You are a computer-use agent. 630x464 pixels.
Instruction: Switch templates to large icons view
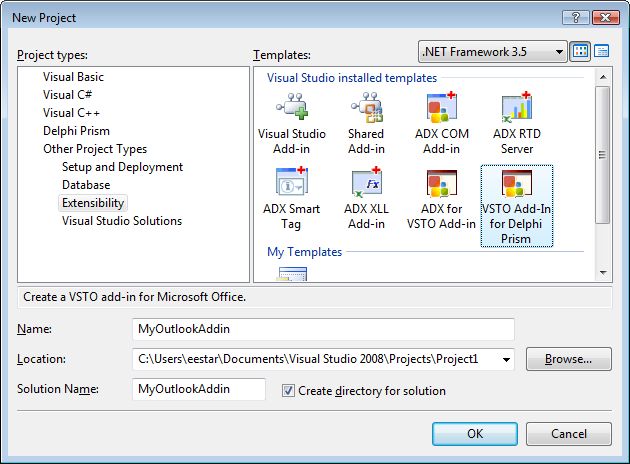pos(580,51)
